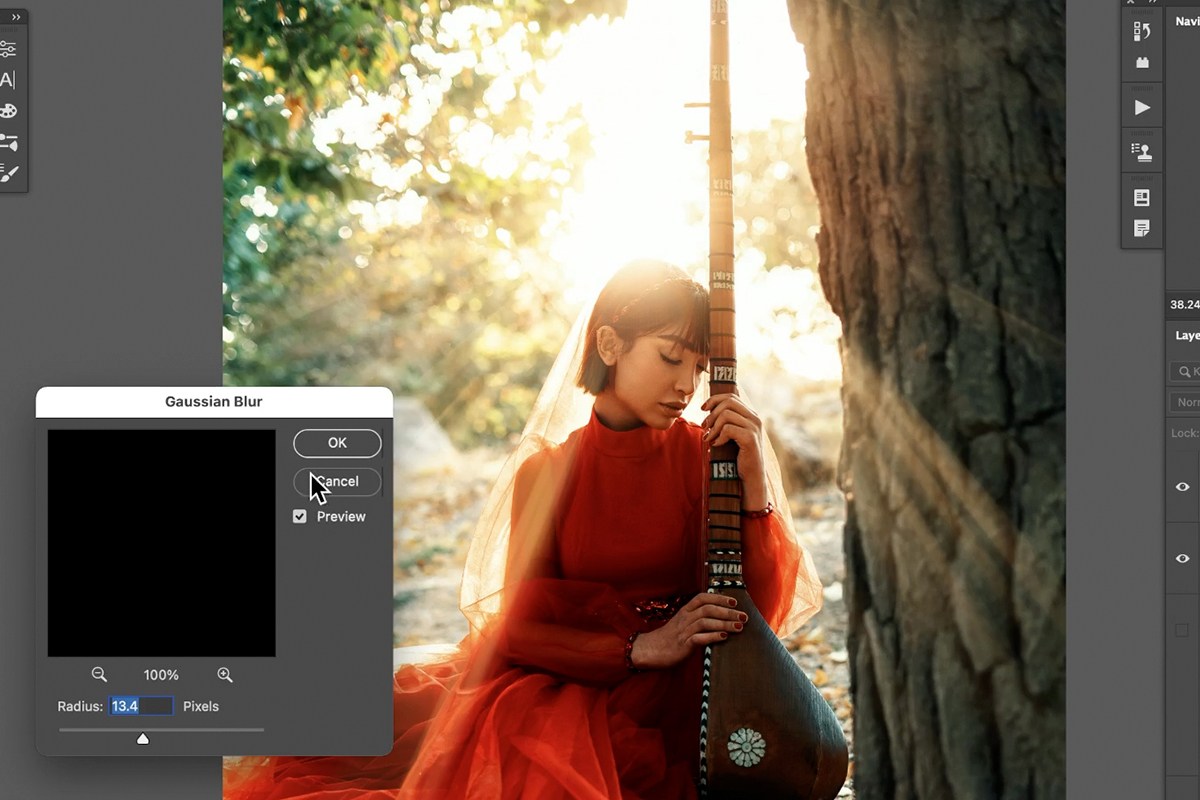
Task: Open the Properties panel icon
Action: (1142, 62)
